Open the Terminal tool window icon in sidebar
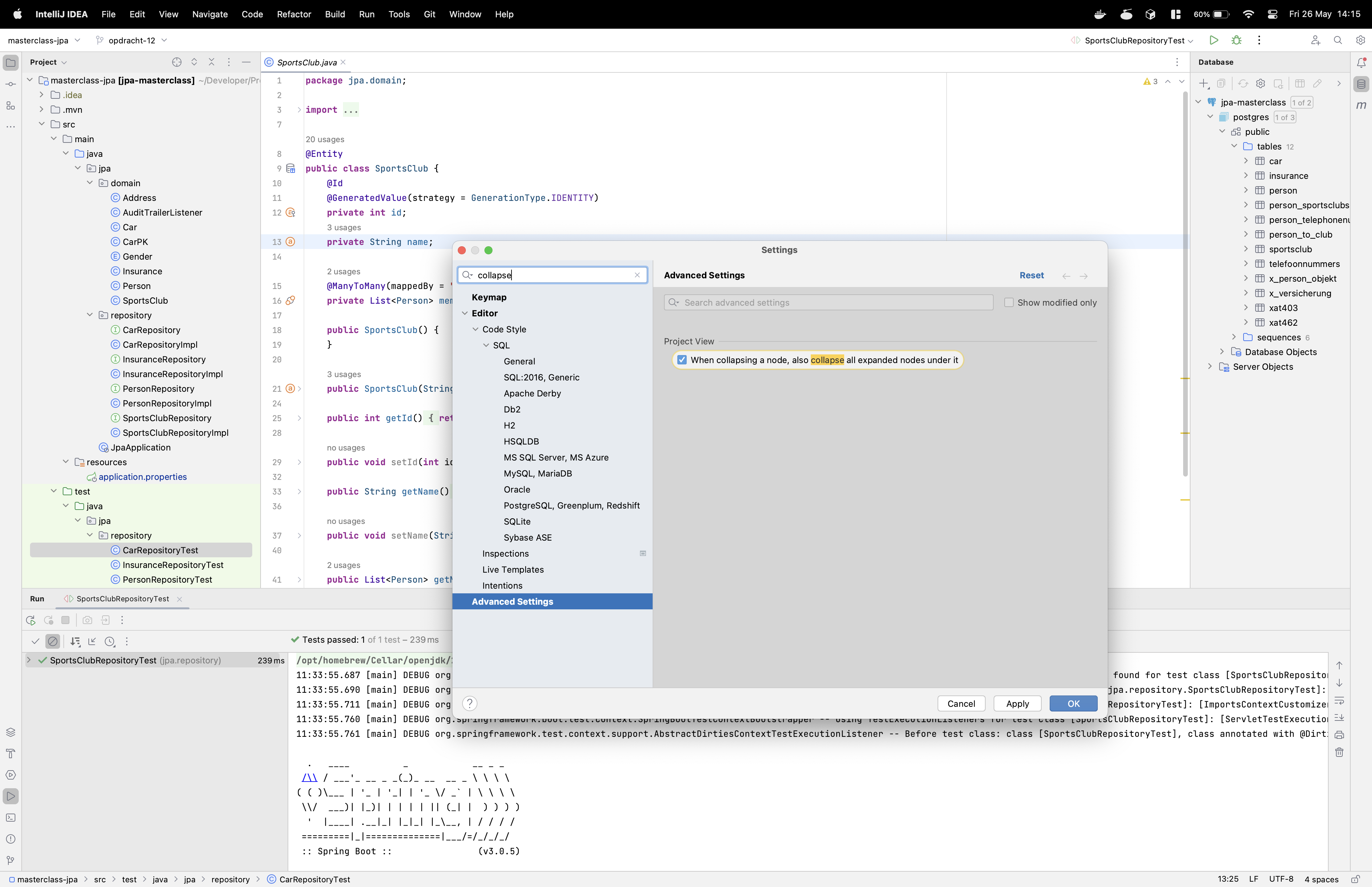Viewport: 1372px width, 887px height. point(11,817)
